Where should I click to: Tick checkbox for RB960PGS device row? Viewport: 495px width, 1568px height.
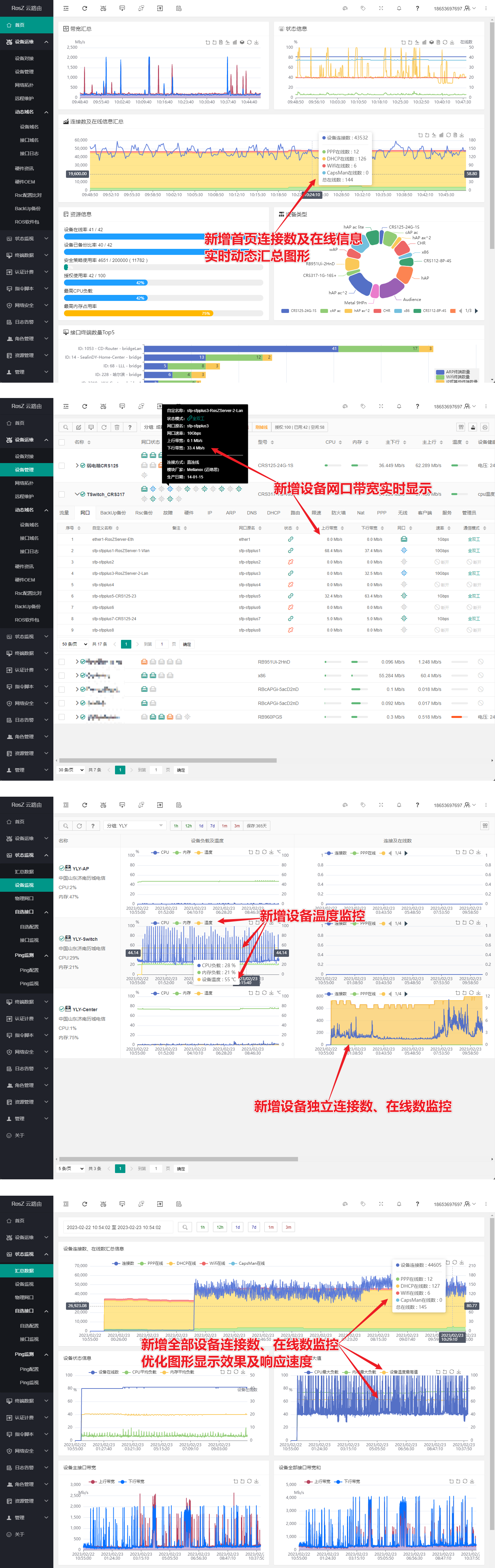click(x=61, y=717)
